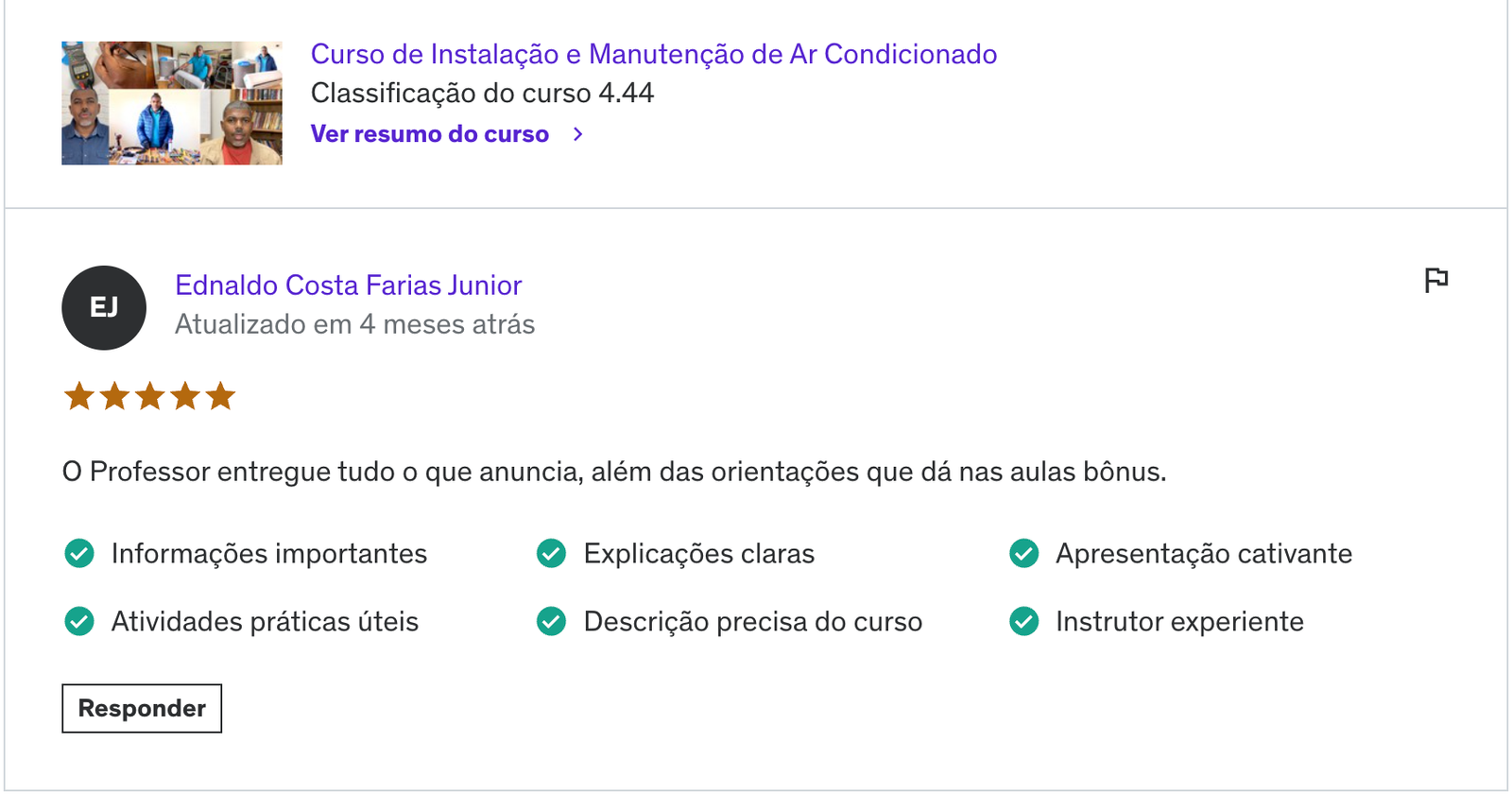Click checkmark next to Explicações claras
This screenshot has height=794, width=1512.
pos(551,553)
